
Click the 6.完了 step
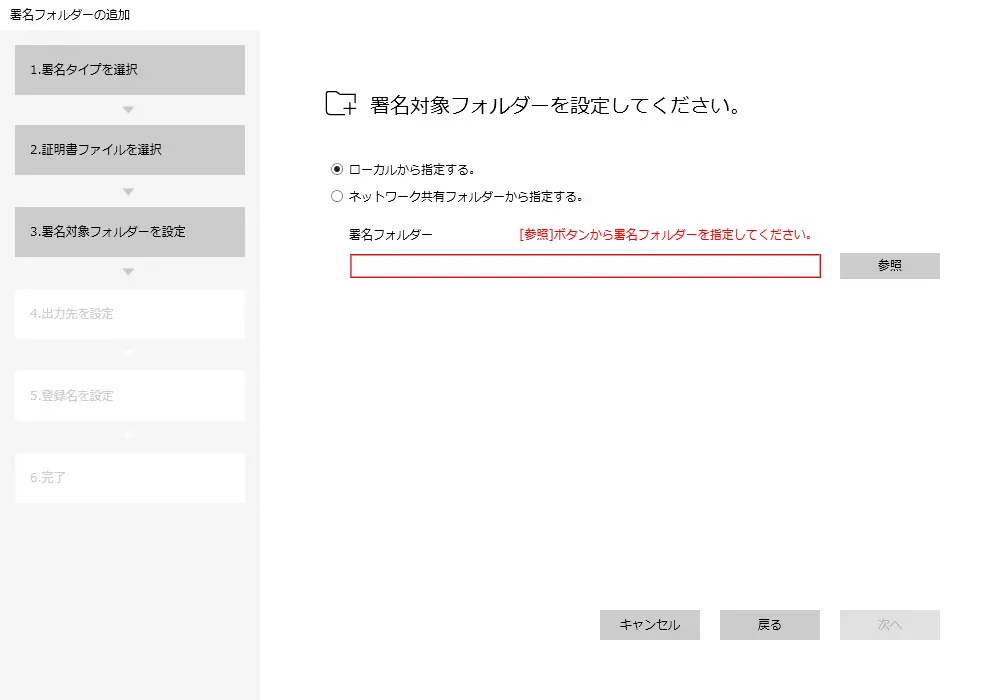pos(130,478)
